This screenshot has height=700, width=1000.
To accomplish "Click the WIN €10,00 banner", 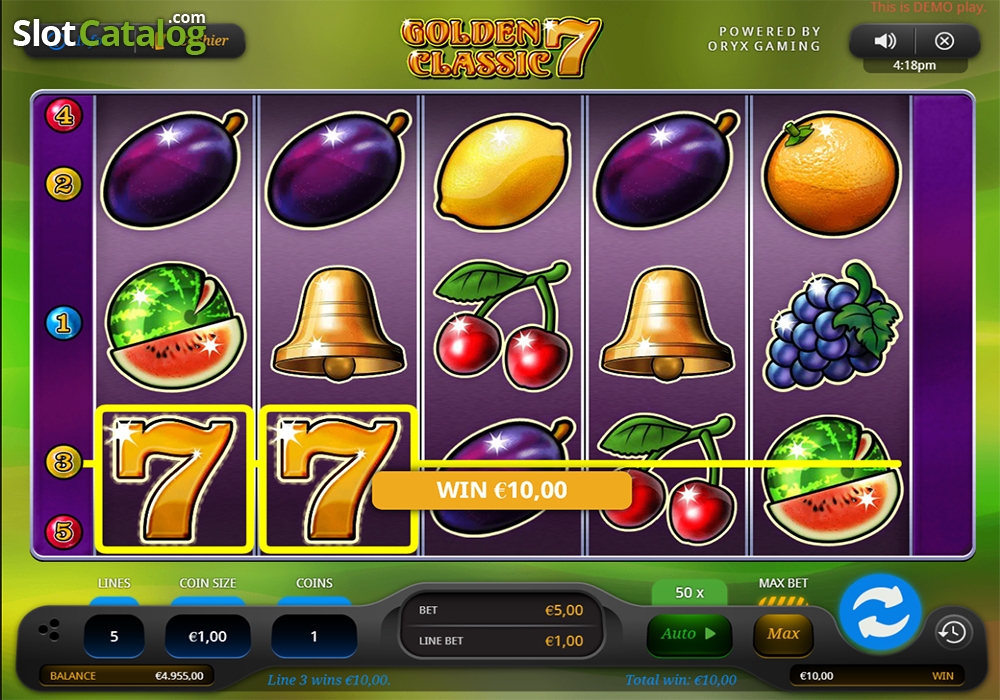I will [502, 490].
